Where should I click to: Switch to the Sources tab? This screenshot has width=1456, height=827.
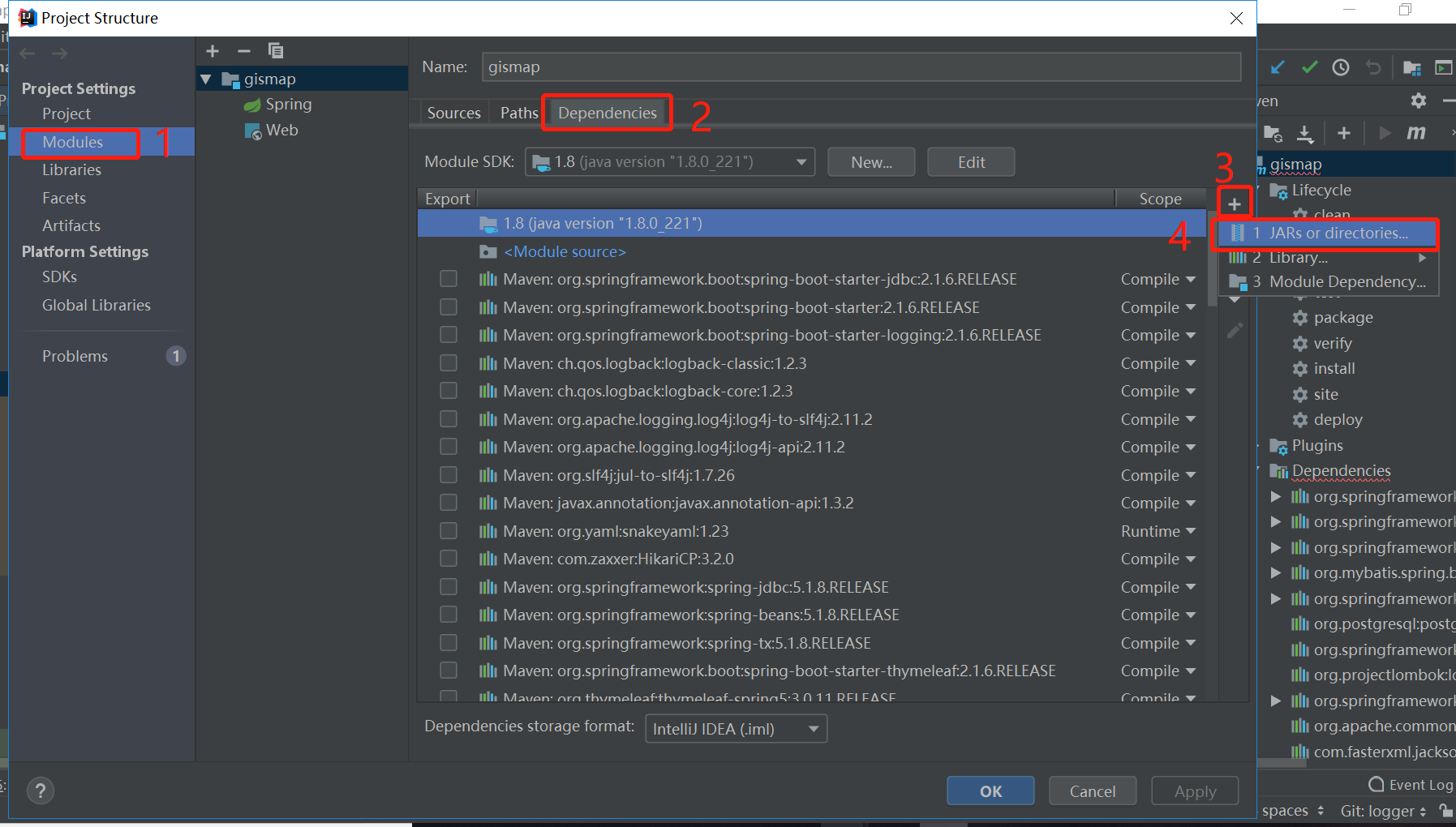[454, 113]
